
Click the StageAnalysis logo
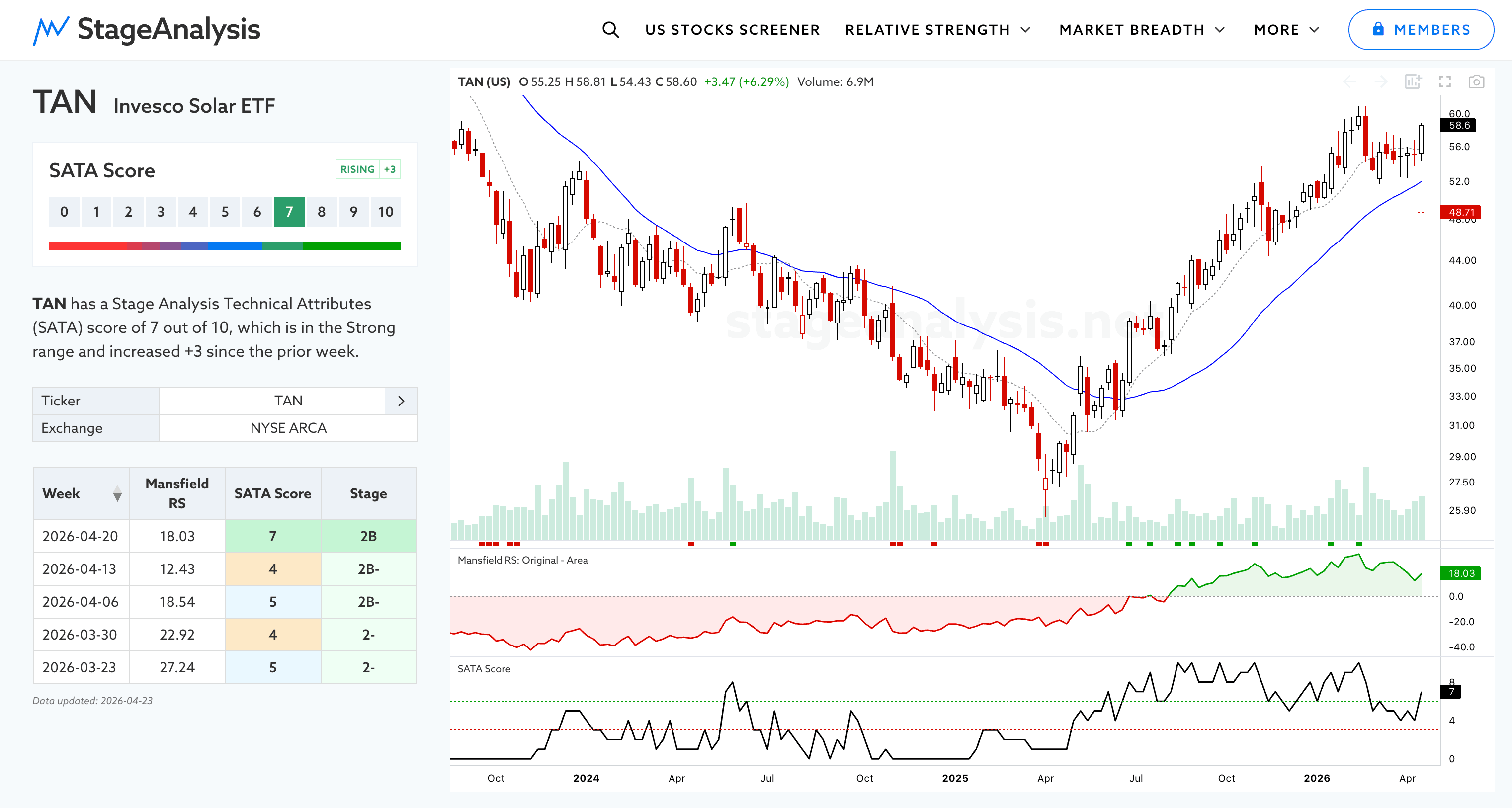point(147,29)
